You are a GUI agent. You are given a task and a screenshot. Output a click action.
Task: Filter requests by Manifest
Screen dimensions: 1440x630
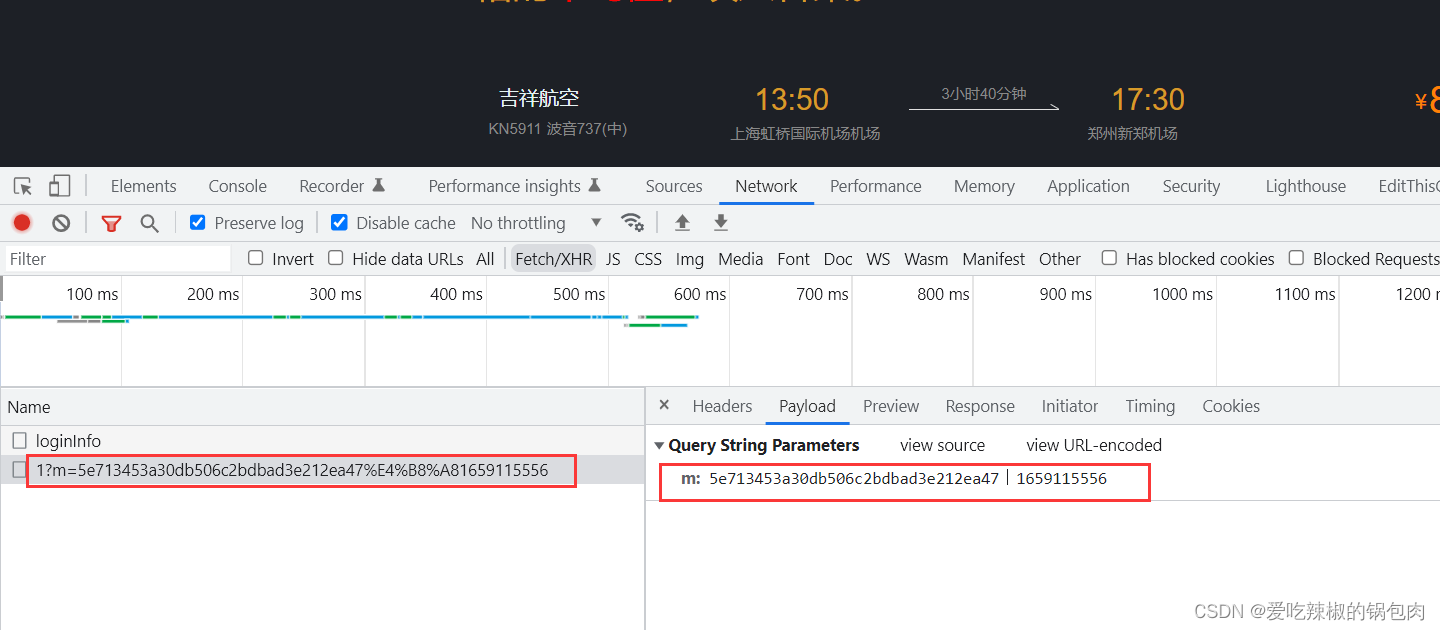tap(994, 259)
